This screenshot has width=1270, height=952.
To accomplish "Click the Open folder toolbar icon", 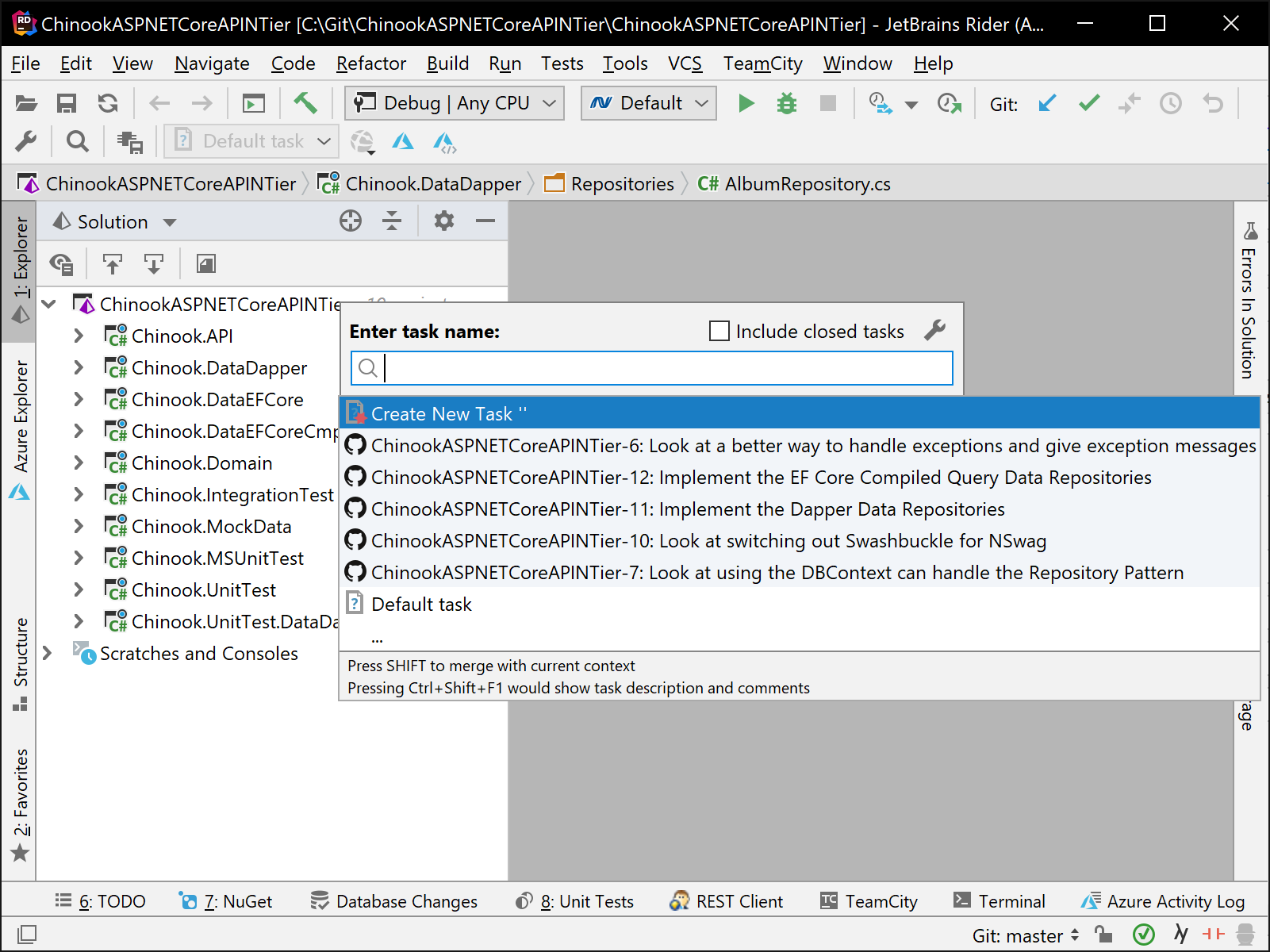I will (26, 103).
